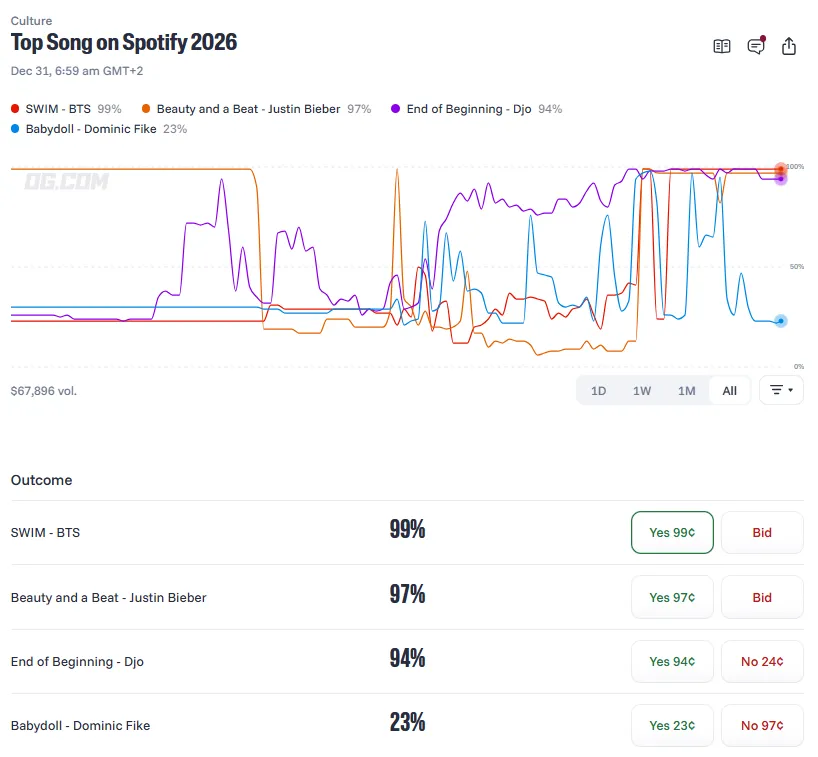Click the share upload icon

(789, 46)
